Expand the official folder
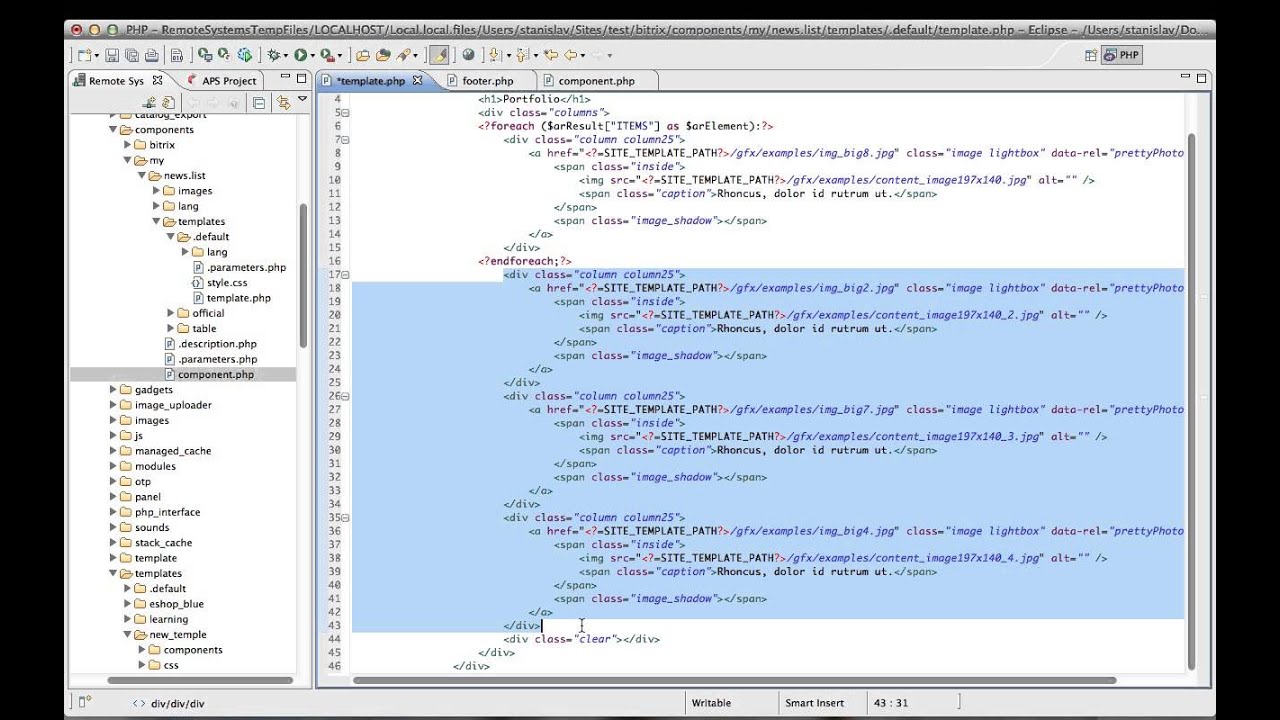Screen dimensions: 1280x720 (171, 313)
